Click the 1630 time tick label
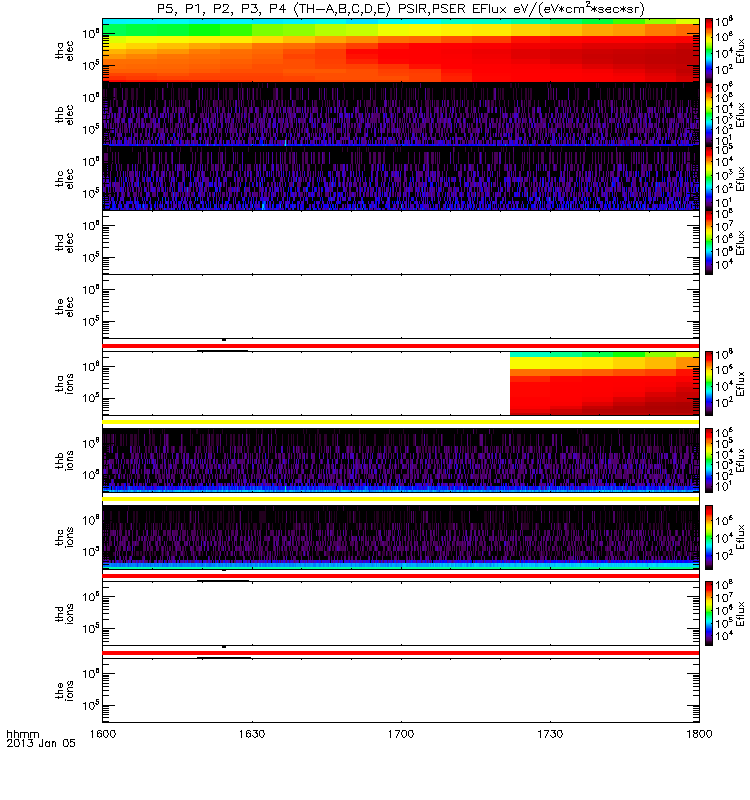The width and height of the screenshot is (750, 800). [x=252, y=734]
